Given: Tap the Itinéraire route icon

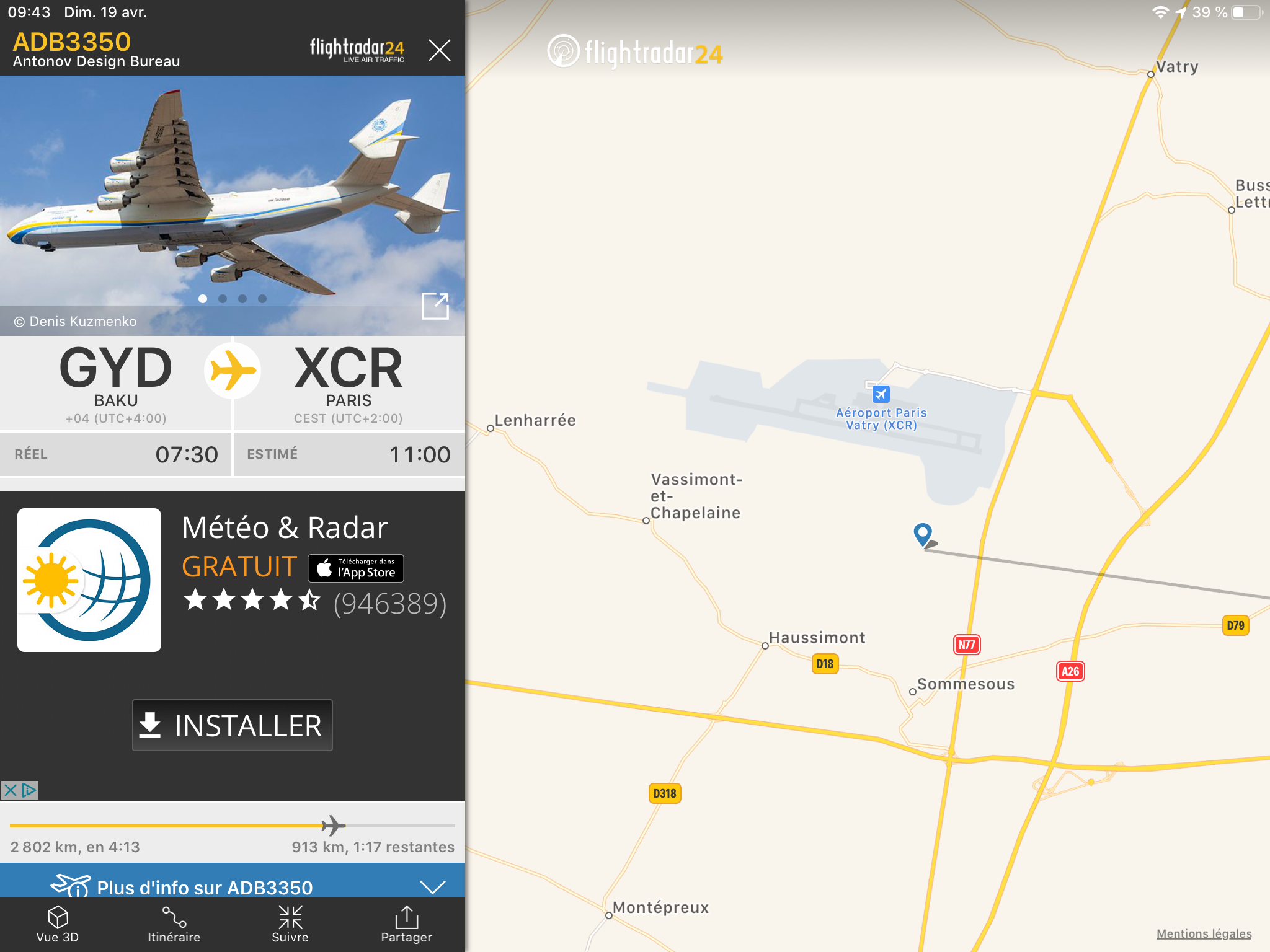Looking at the screenshot, I should click(x=174, y=924).
